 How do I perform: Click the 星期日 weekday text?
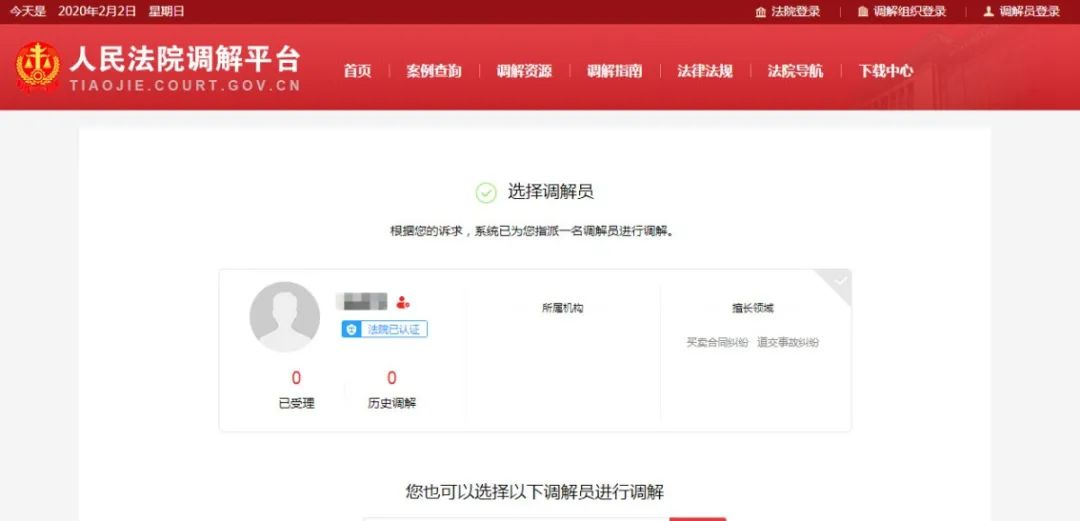tap(166, 12)
